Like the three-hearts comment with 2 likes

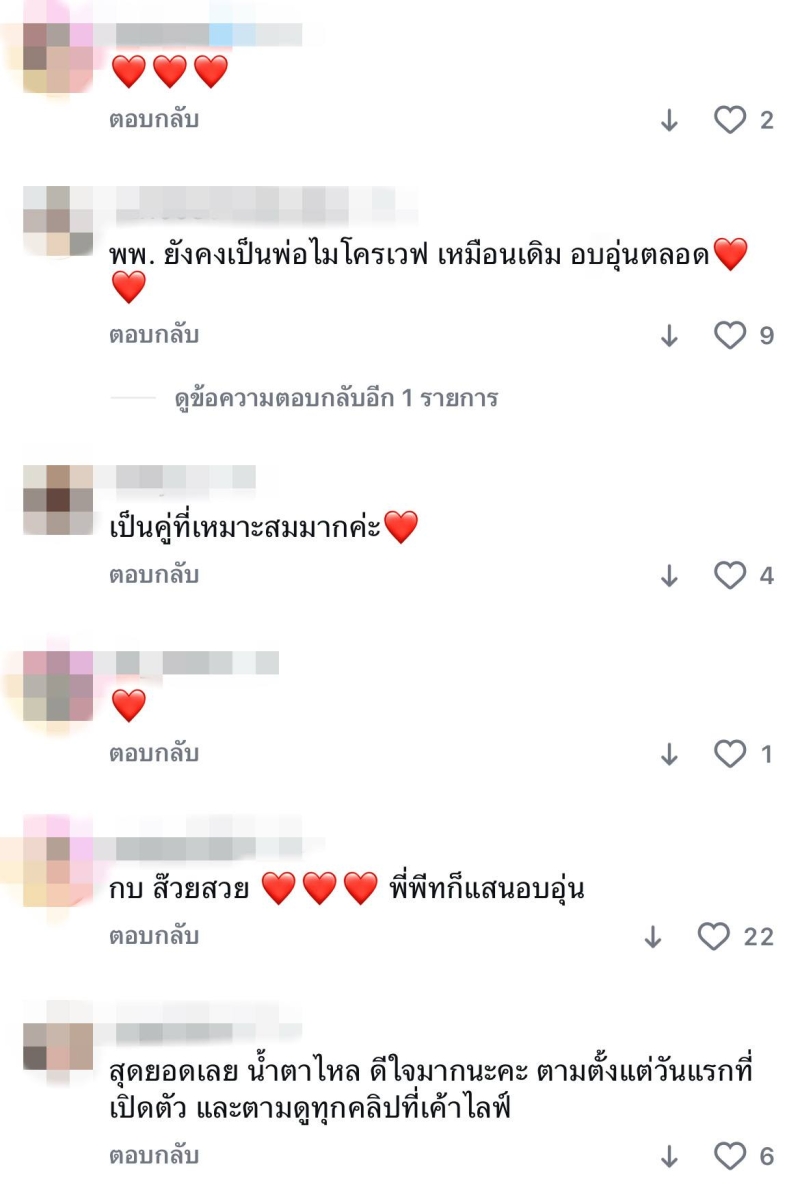coord(730,119)
